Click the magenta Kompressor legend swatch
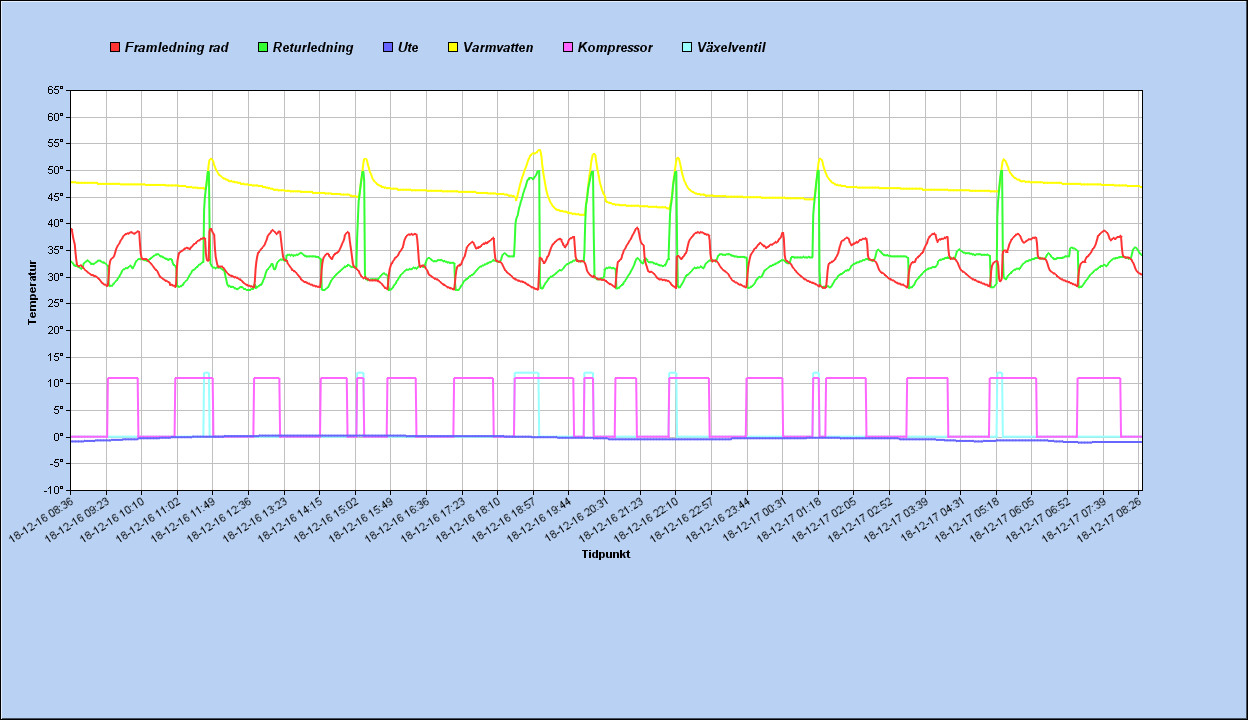 coord(568,48)
